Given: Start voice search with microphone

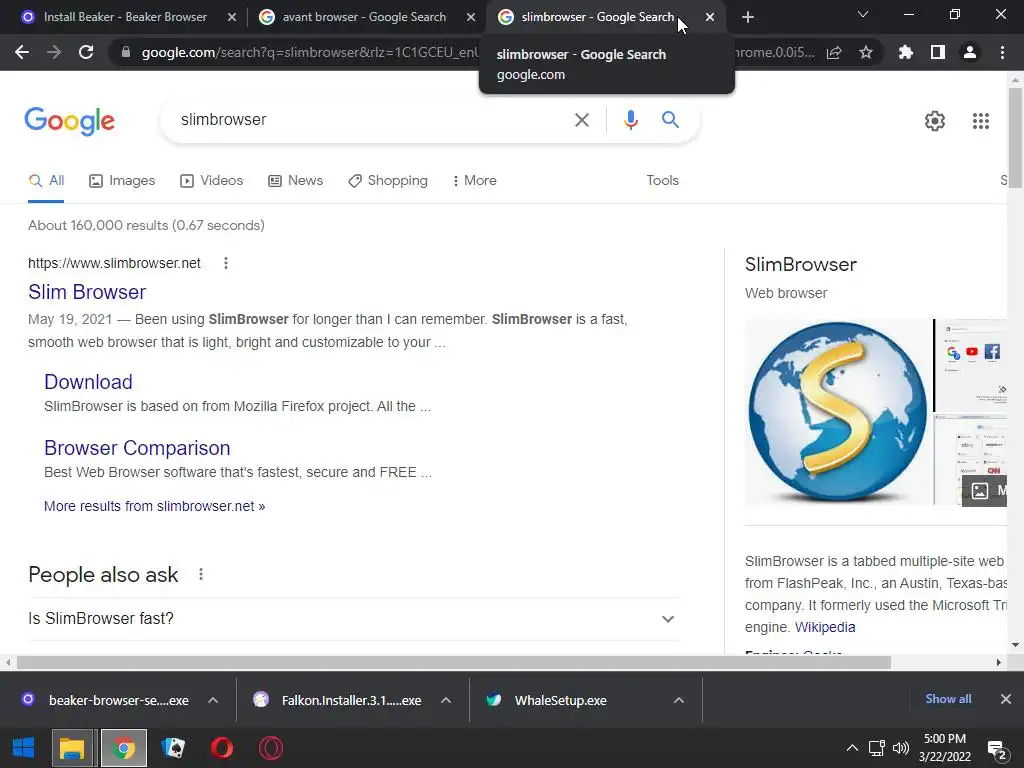Looking at the screenshot, I should (630, 120).
